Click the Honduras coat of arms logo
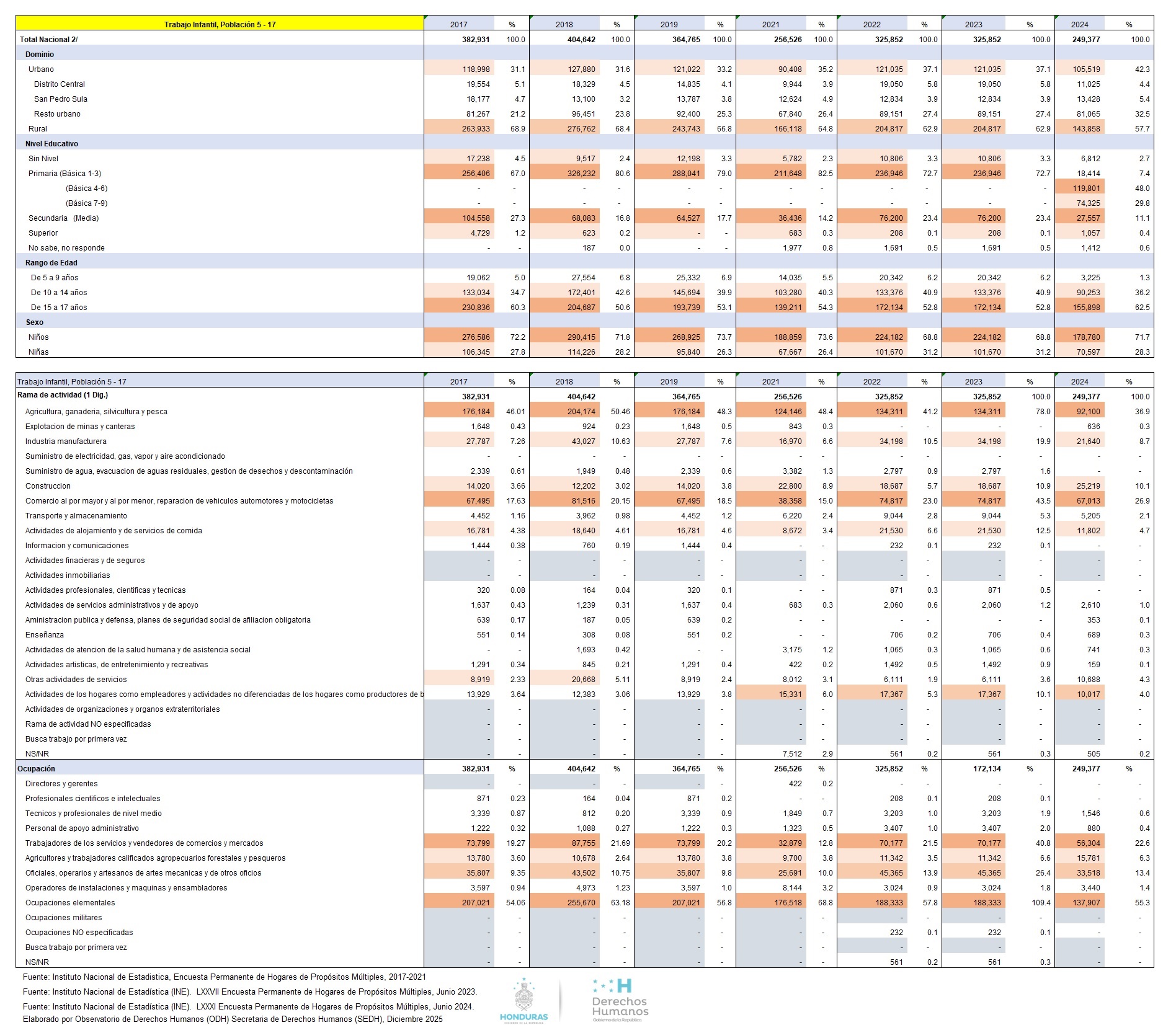1176x1025 pixels. click(x=524, y=999)
